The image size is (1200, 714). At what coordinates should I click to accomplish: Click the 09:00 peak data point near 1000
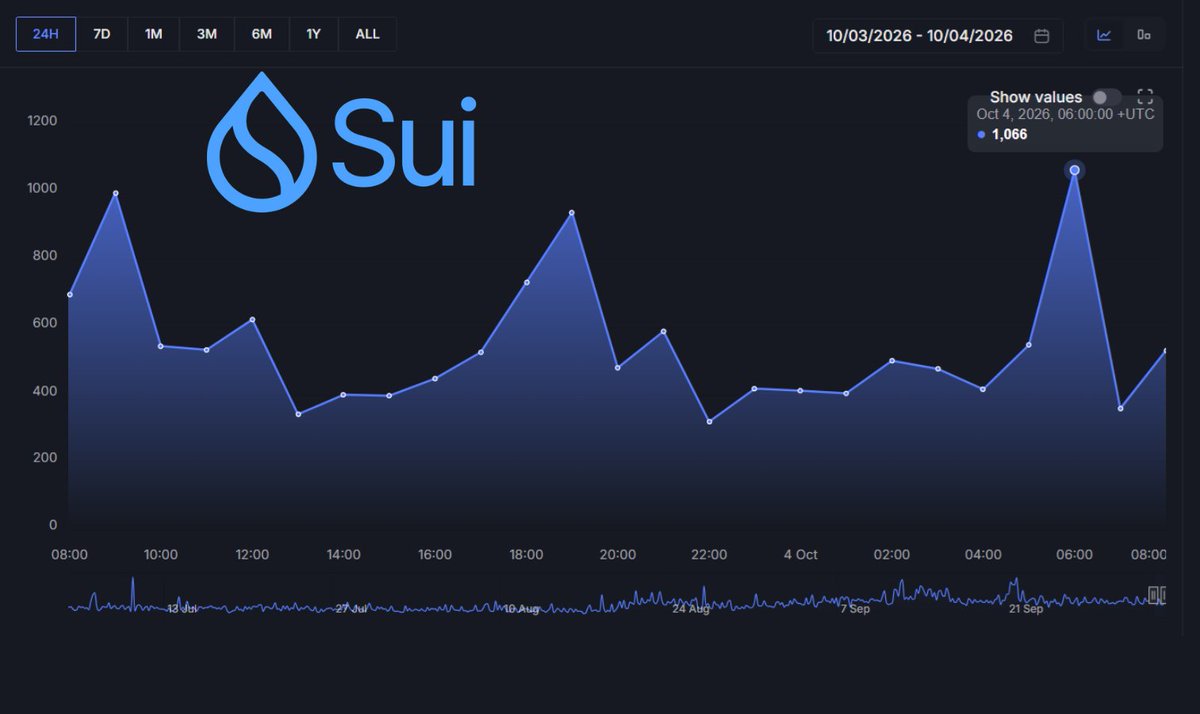(x=115, y=193)
